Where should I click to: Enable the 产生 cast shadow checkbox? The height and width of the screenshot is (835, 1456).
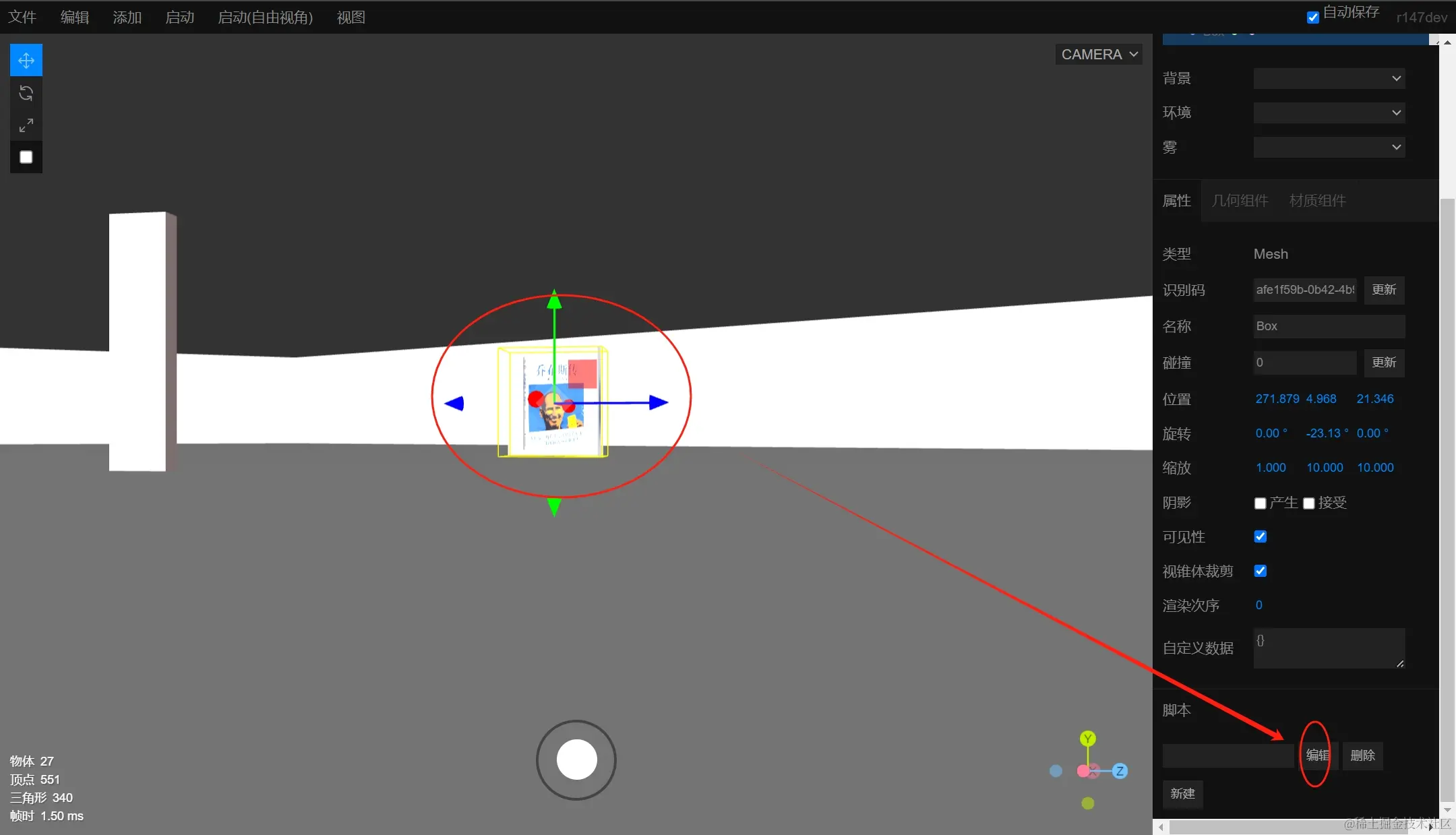click(x=1260, y=503)
